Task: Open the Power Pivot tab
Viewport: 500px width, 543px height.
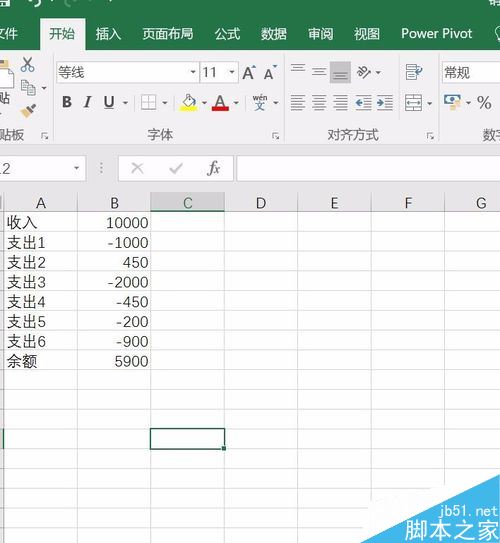Action: pyautogui.click(x=436, y=34)
